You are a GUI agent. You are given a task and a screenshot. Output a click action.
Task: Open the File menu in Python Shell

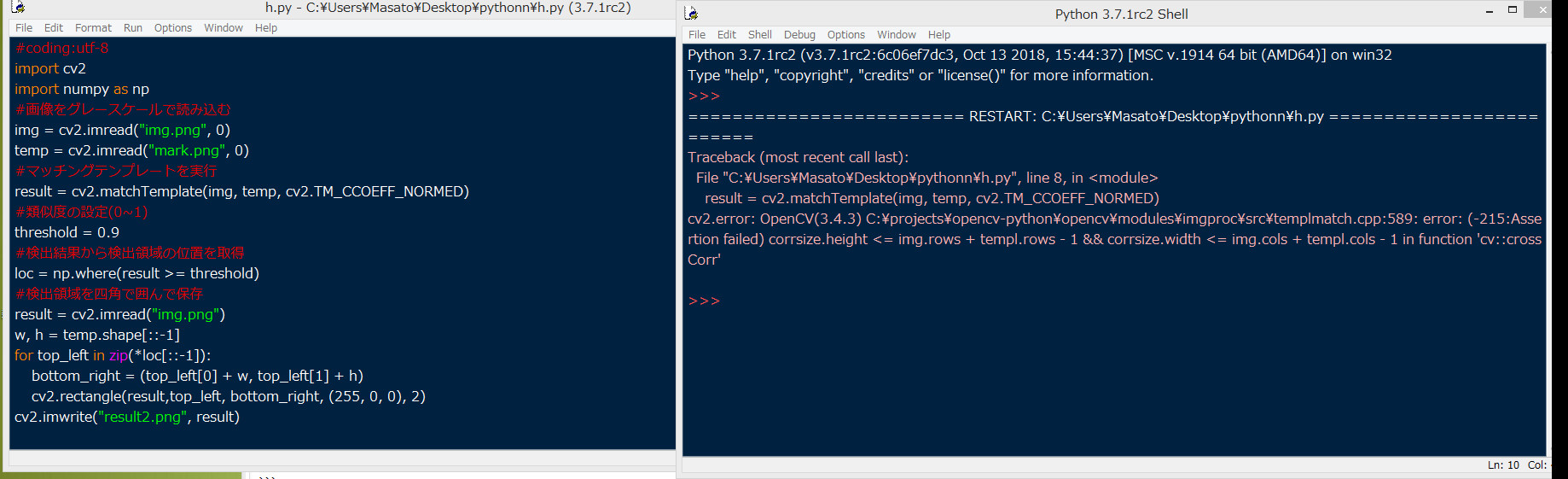pyautogui.click(x=697, y=35)
